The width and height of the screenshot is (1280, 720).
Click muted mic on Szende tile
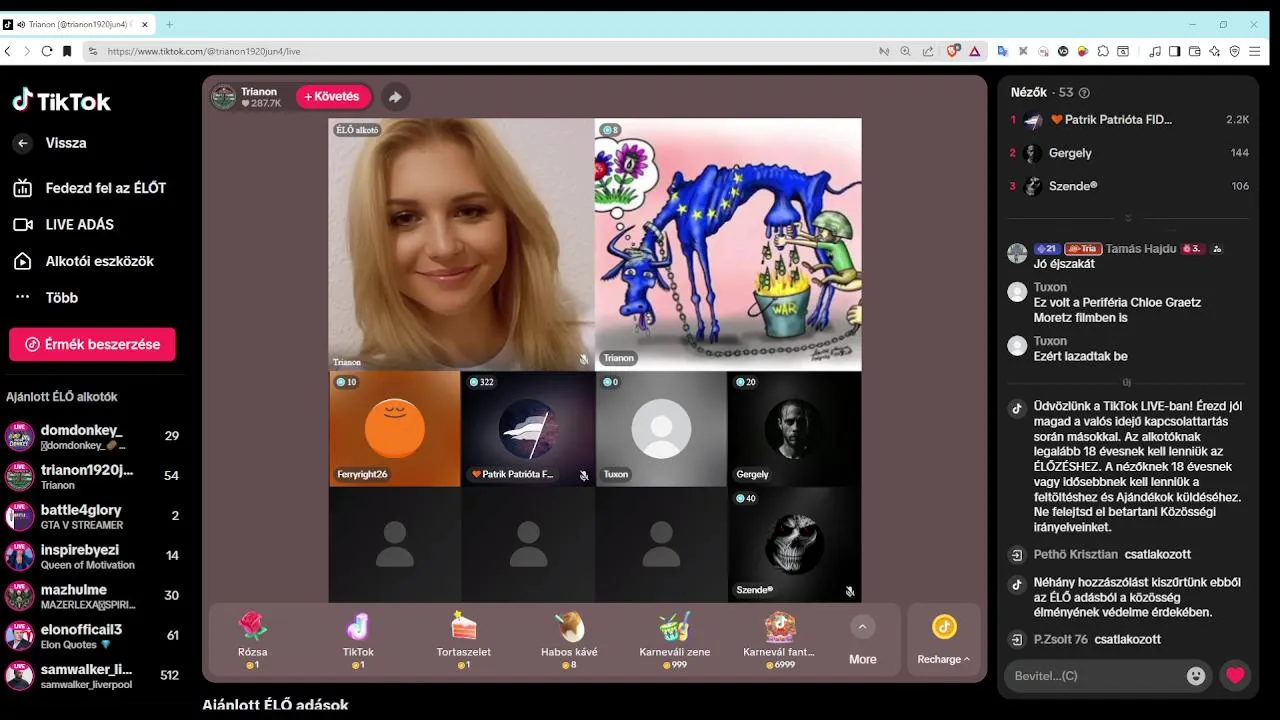click(850, 592)
